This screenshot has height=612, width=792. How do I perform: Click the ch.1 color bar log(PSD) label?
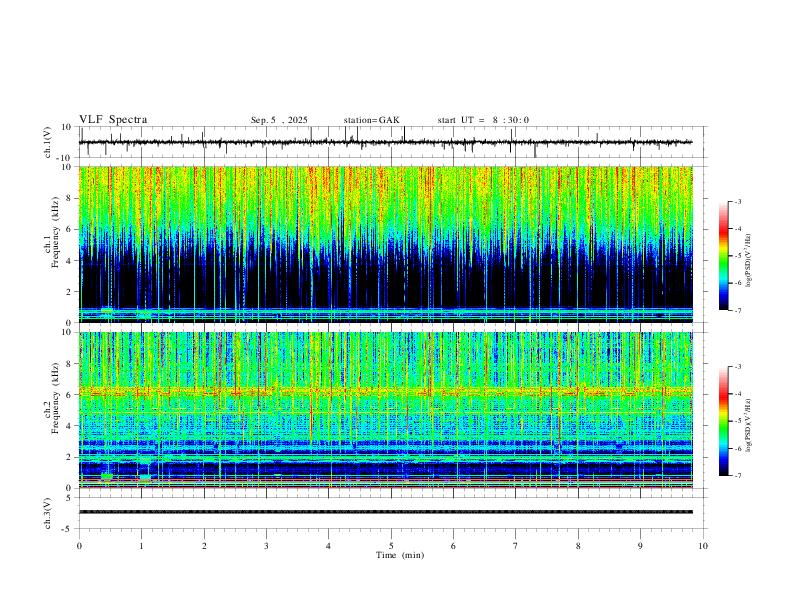click(748, 261)
